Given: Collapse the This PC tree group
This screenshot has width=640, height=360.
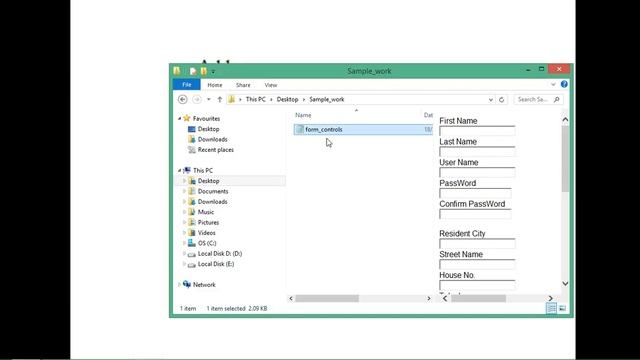Looking at the screenshot, I should (x=179, y=170).
